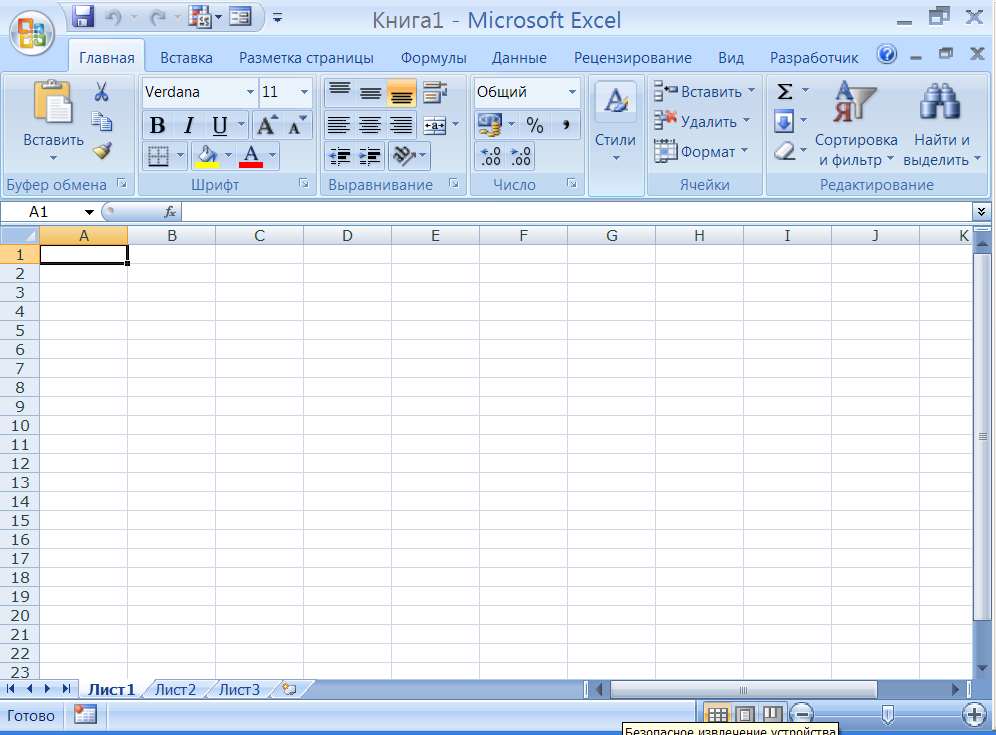
Task: Click the Undo arrow icon
Action: pos(113,17)
